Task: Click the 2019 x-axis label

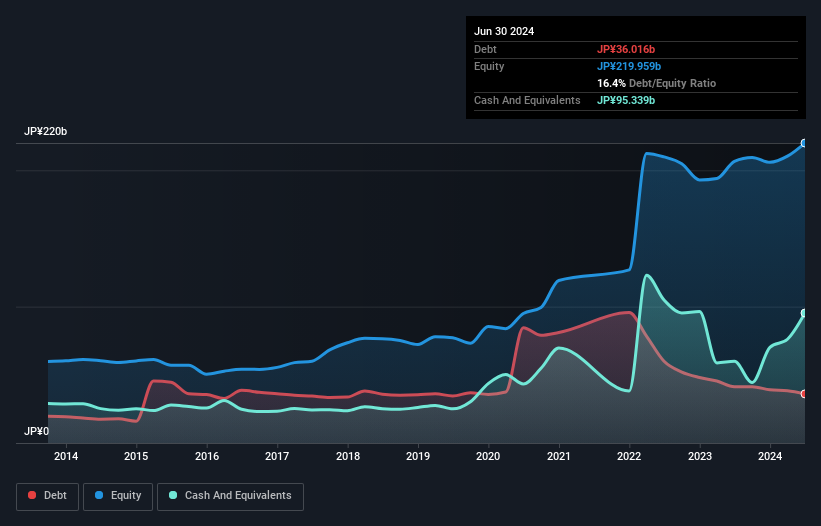Action: pos(418,456)
